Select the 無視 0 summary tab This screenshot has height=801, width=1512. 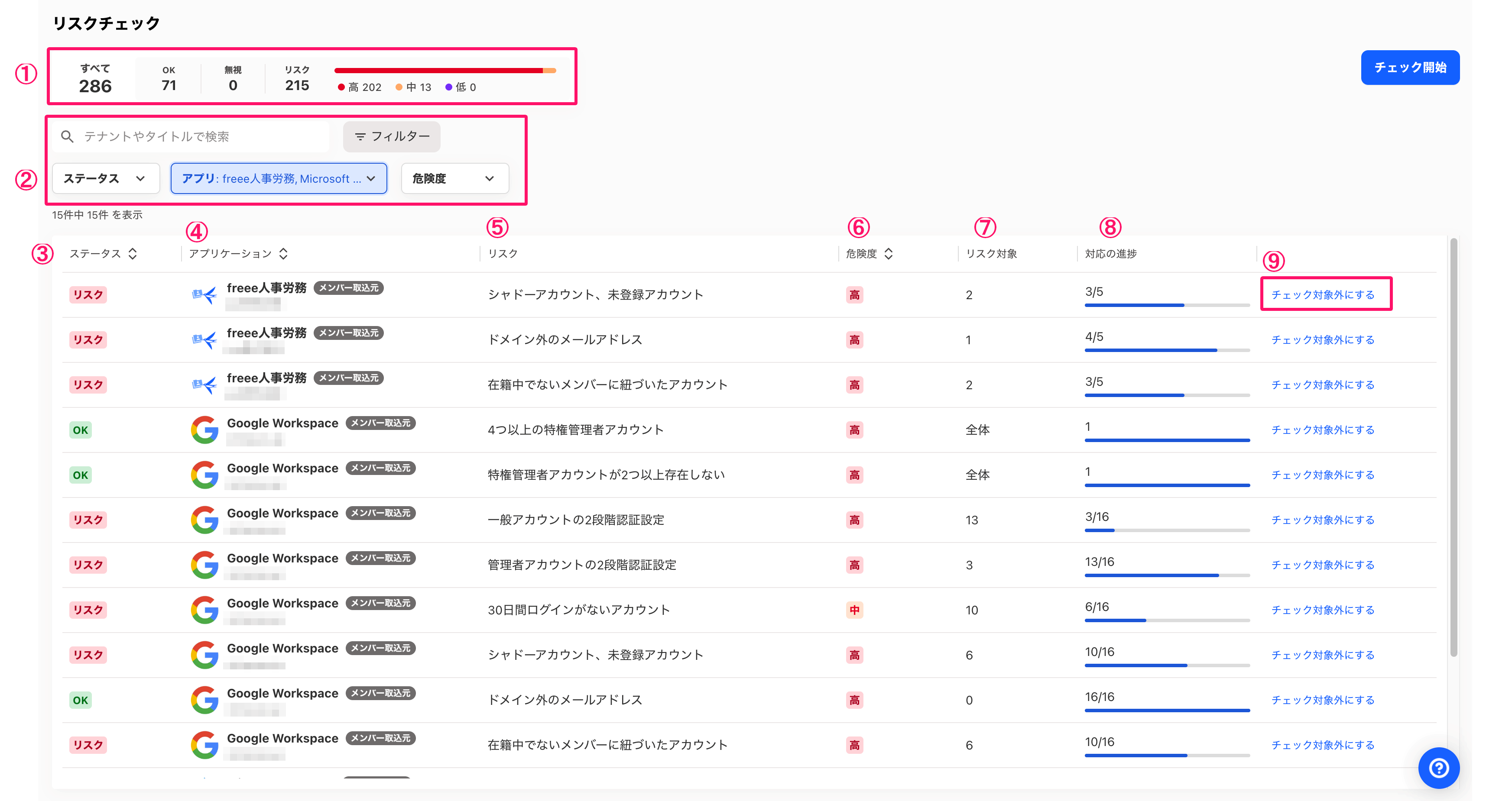click(233, 78)
